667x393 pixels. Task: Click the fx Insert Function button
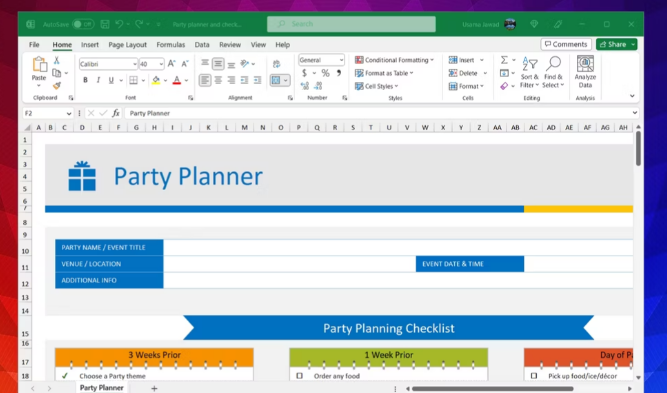pos(116,113)
